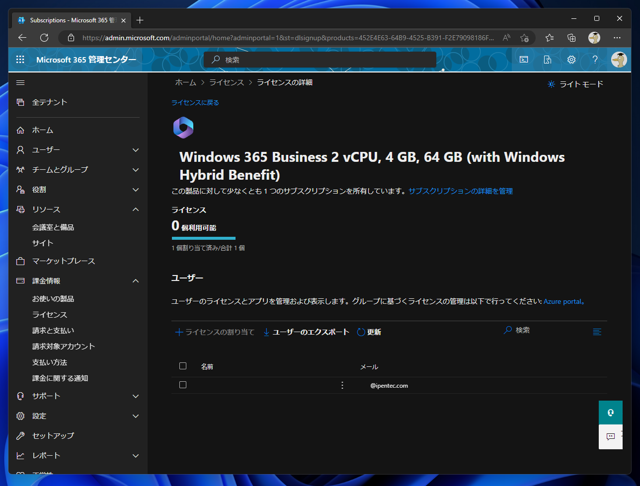Follow the Azure portal link
Screen dimensions: 640x486
point(562,302)
